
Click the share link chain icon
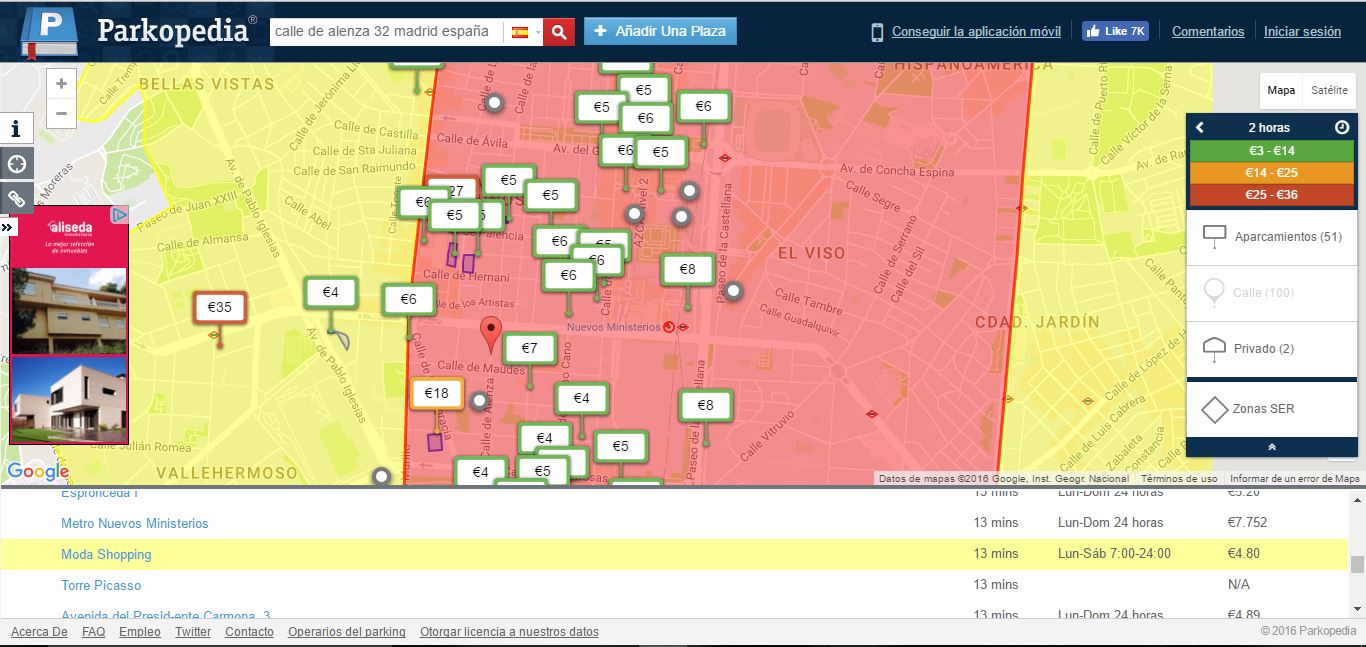16,198
